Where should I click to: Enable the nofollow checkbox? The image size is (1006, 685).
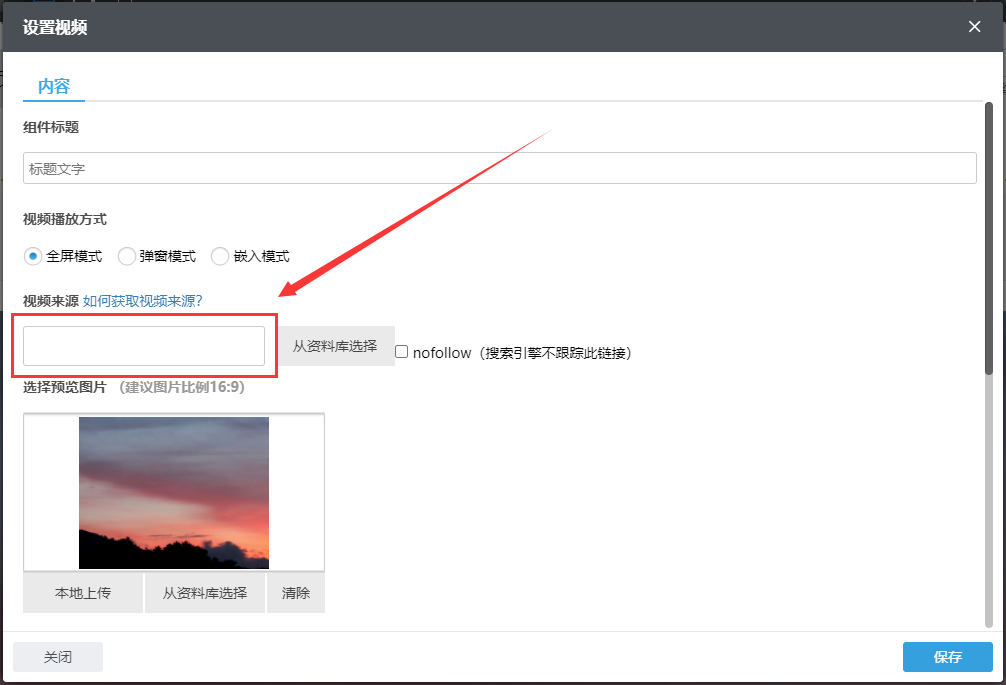click(401, 352)
